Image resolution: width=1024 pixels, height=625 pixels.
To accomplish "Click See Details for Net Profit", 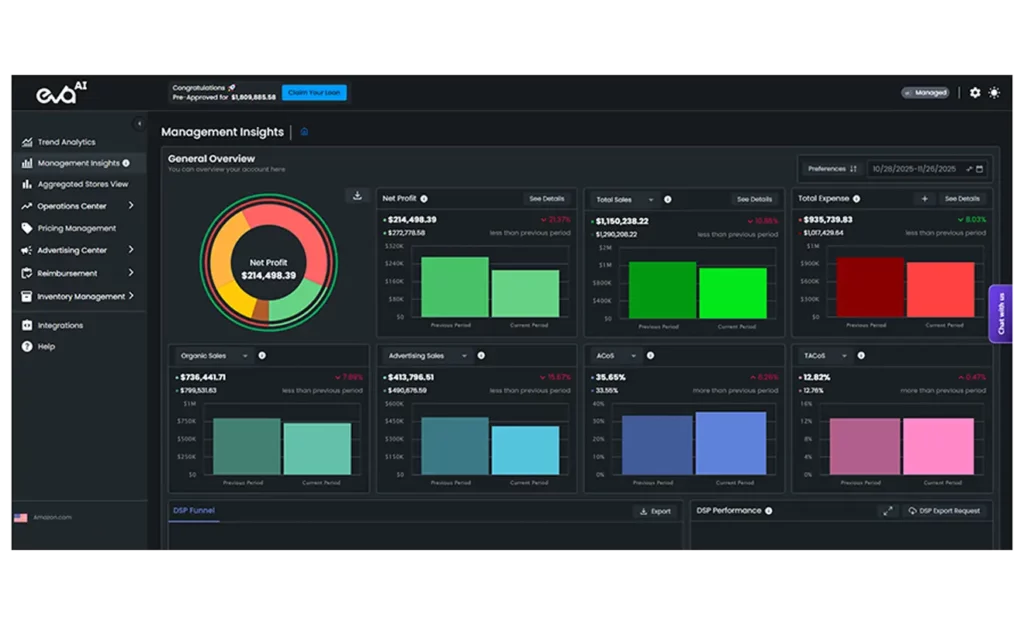I will point(547,199).
